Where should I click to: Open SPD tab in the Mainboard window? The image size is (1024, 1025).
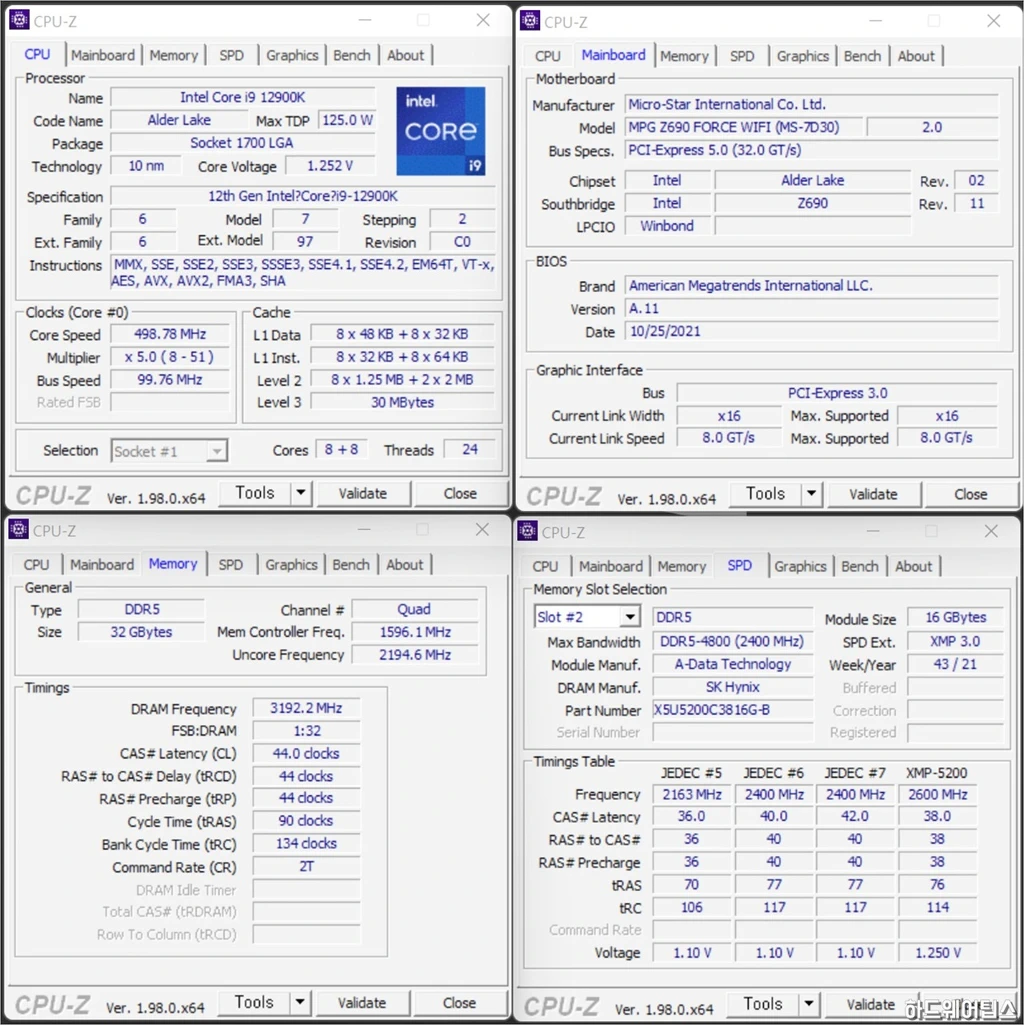742,56
